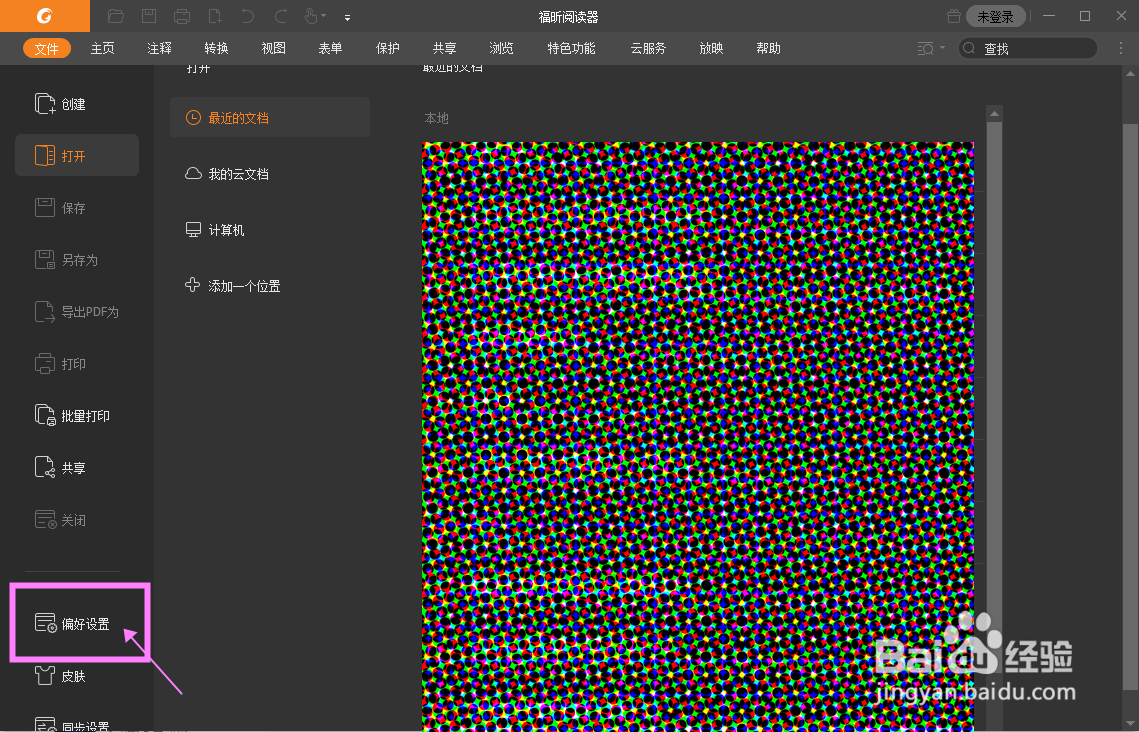Select the Print icon at the top
Image resolution: width=1139 pixels, height=732 pixels.
[181, 16]
